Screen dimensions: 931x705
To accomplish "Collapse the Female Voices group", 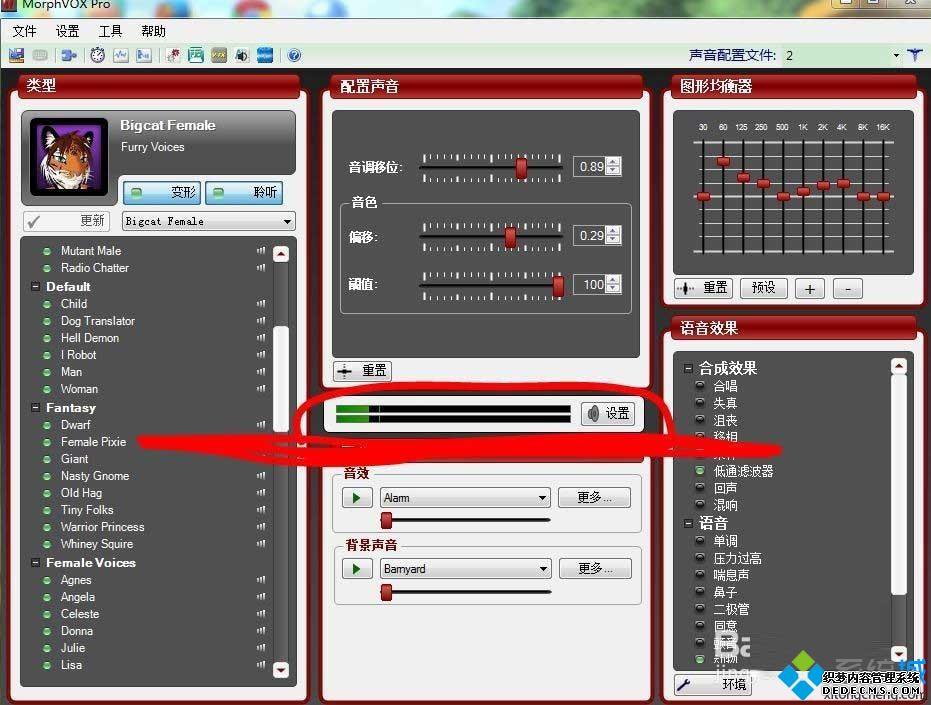I will coord(35,562).
